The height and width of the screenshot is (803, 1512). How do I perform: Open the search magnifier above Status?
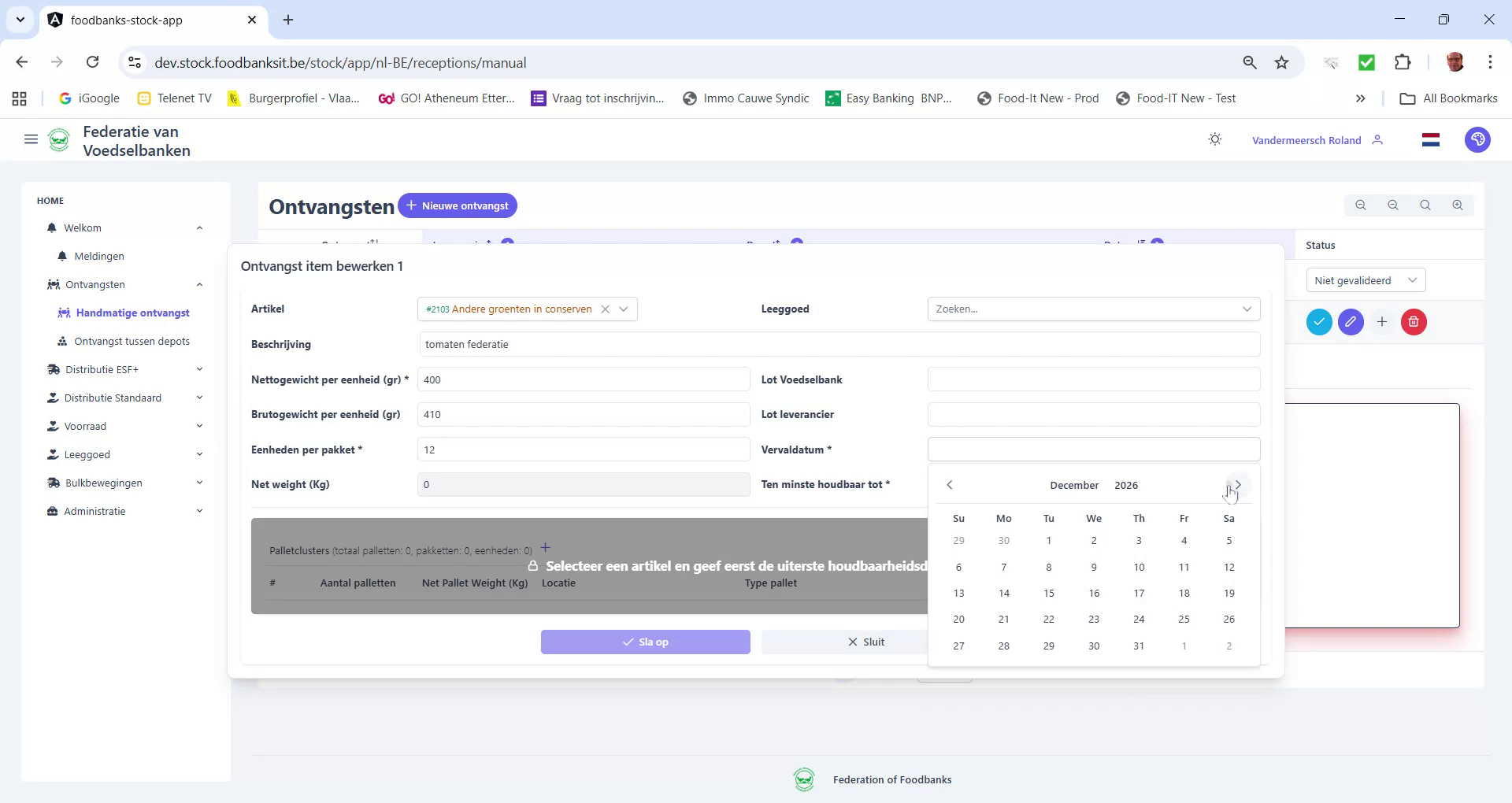[1425, 205]
